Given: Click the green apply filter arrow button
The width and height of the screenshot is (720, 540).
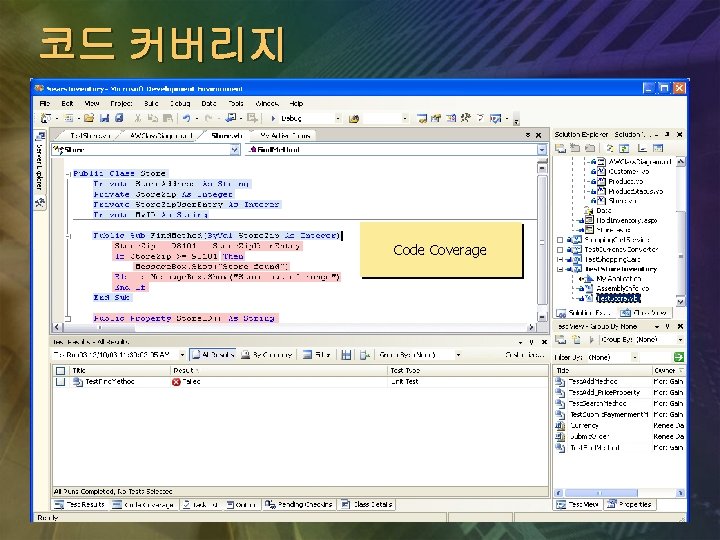Looking at the screenshot, I should pos(679,357).
